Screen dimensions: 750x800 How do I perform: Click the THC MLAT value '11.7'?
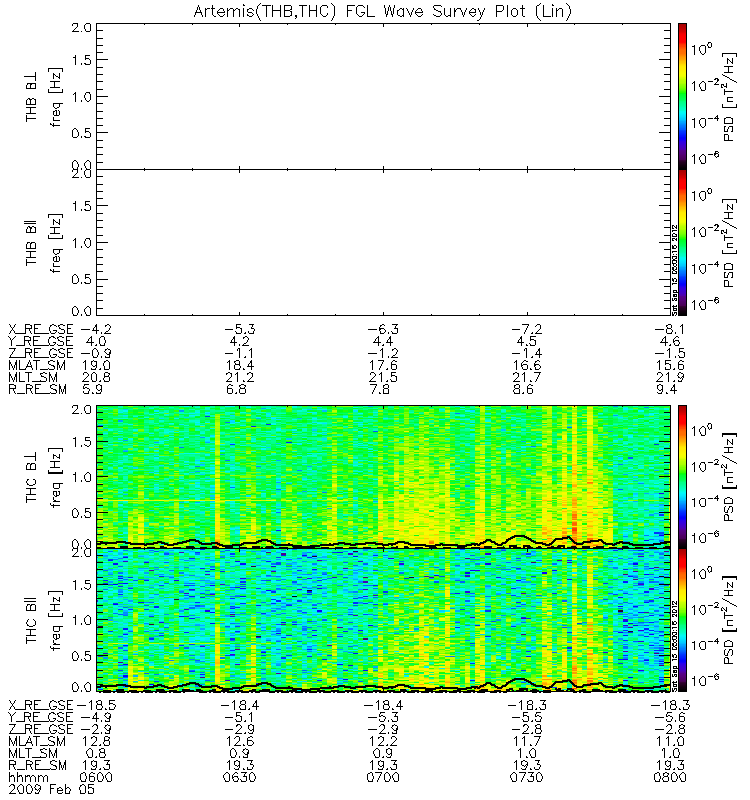[527, 742]
